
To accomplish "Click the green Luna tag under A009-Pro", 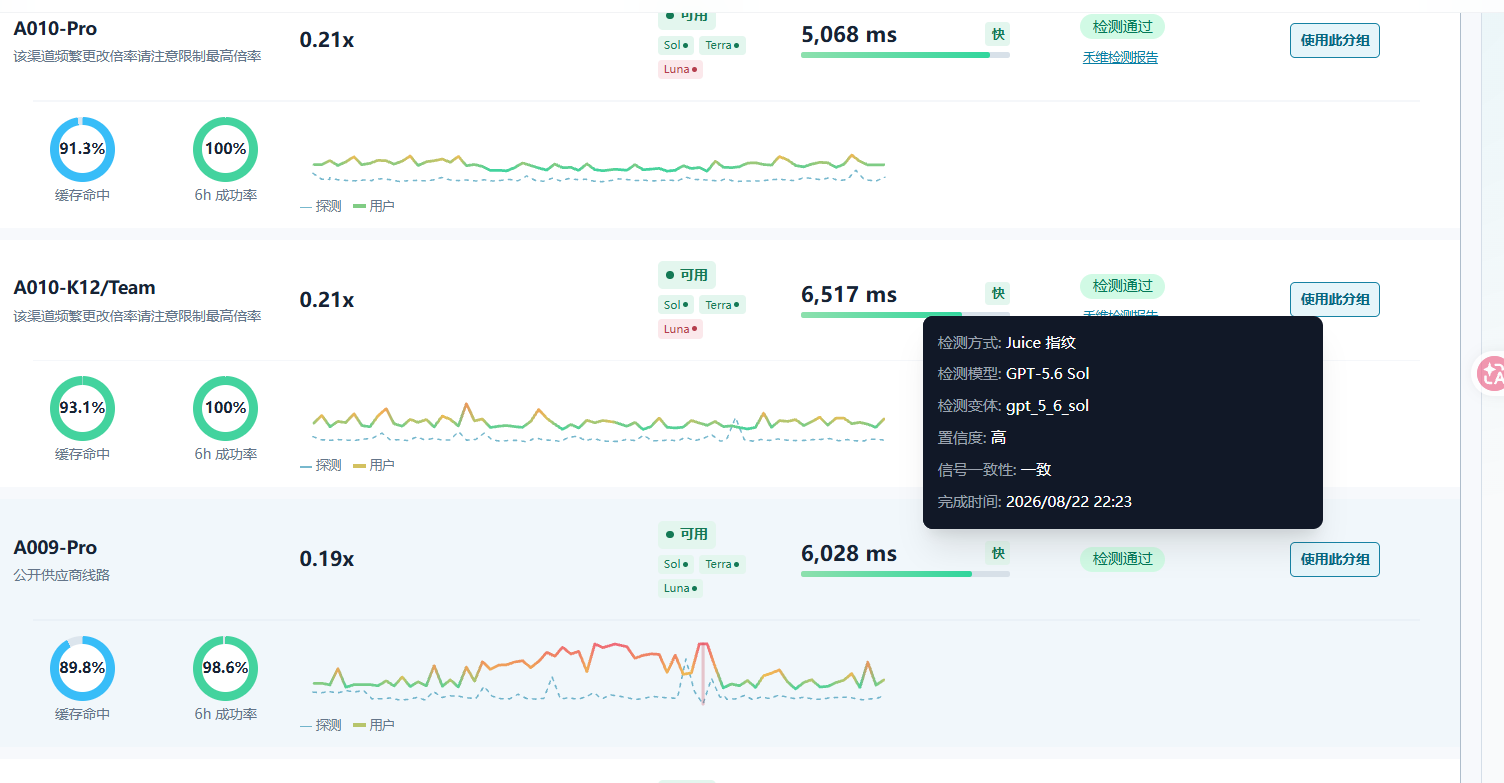I will 680,588.
